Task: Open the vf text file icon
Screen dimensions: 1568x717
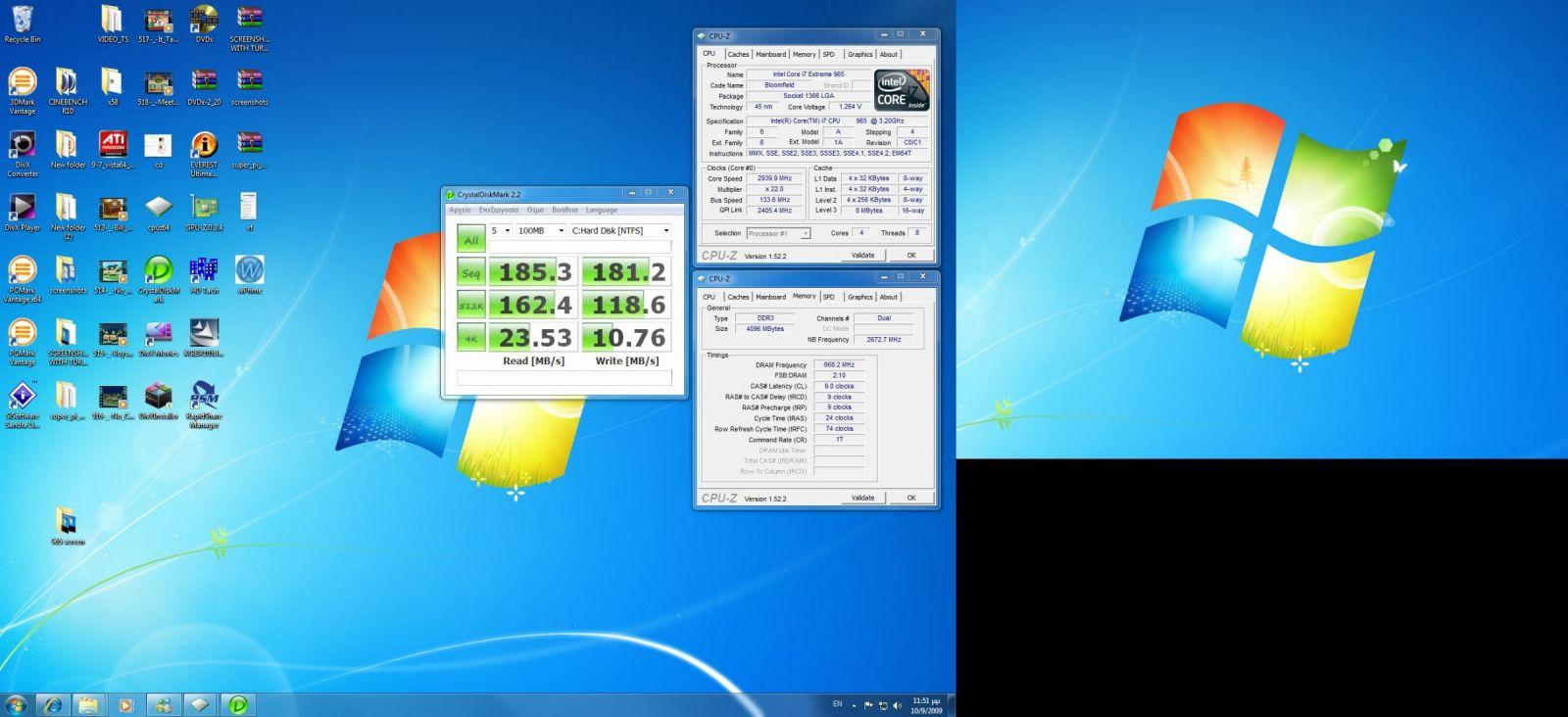Action: click(249, 212)
